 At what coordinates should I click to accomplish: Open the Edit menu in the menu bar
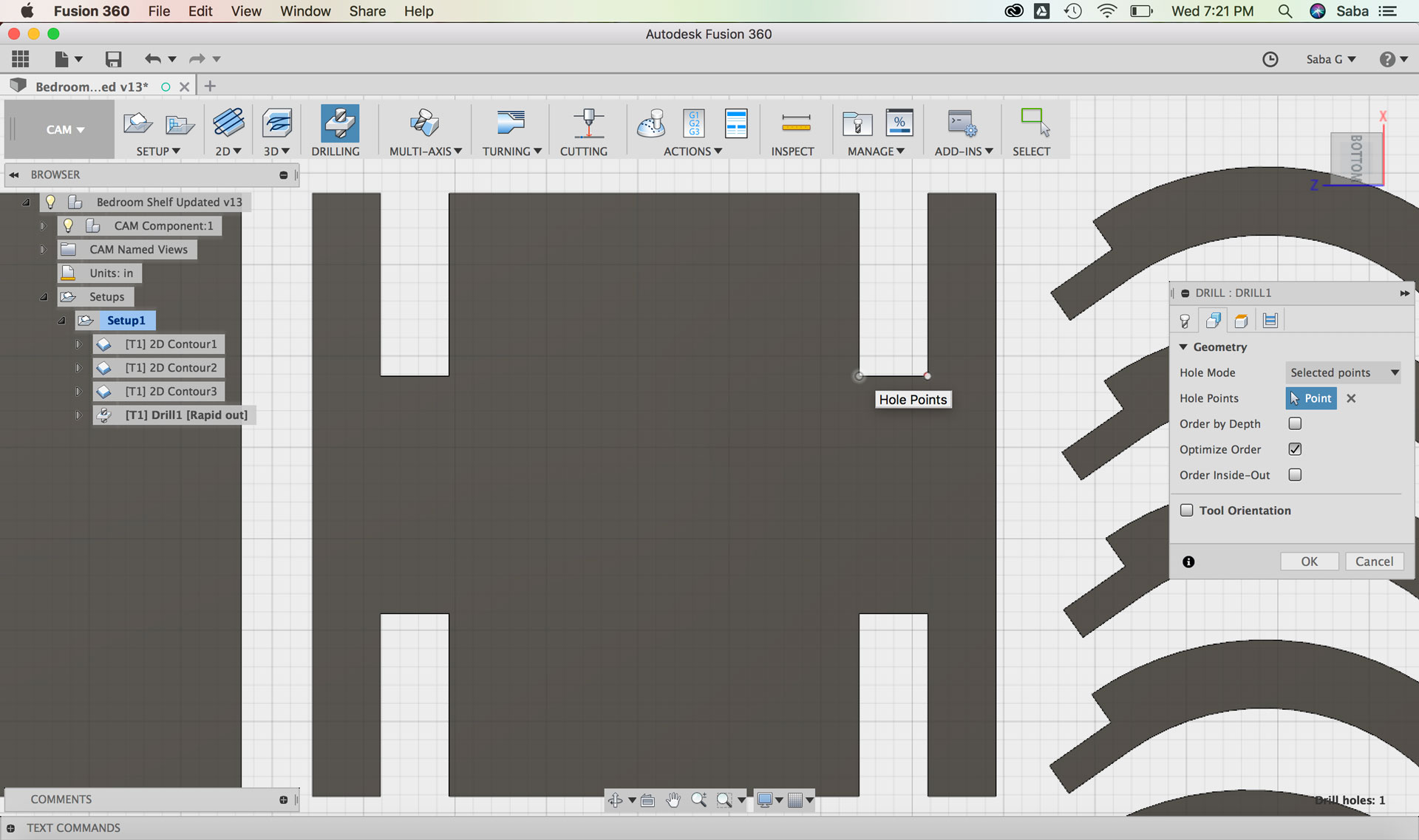pyautogui.click(x=200, y=11)
